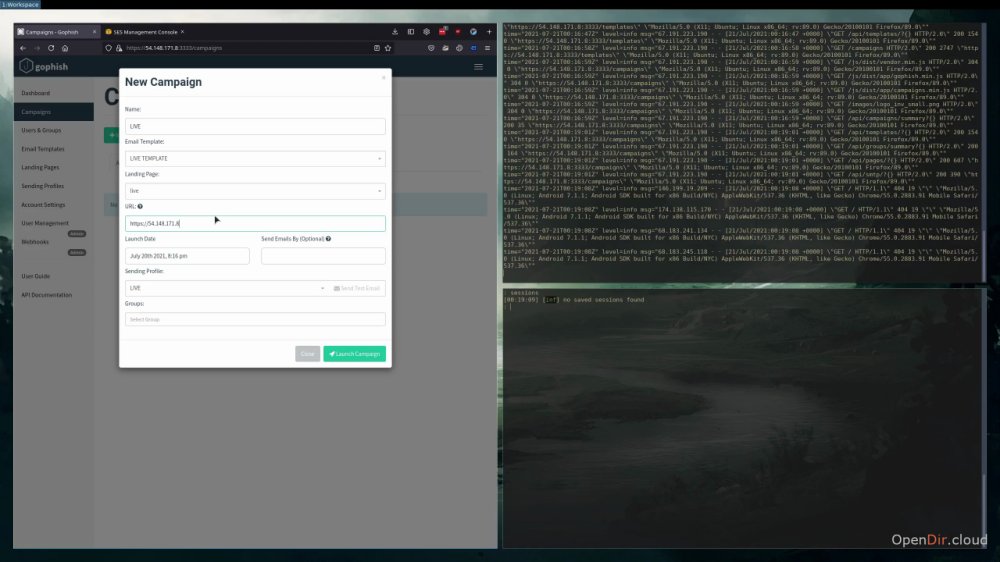This screenshot has width=1000, height=562.
Task: Click the Close button in dialog
Action: pyautogui.click(x=307, y=353)
